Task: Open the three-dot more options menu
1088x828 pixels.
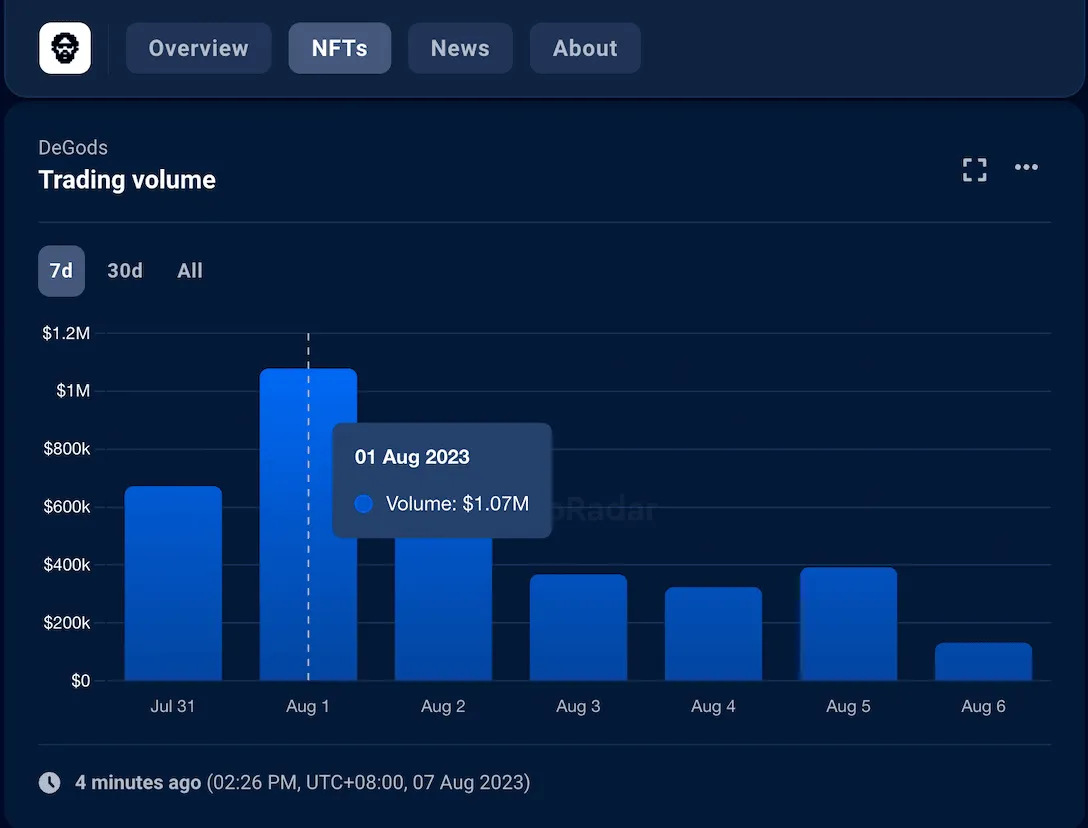Action: 1026,167
